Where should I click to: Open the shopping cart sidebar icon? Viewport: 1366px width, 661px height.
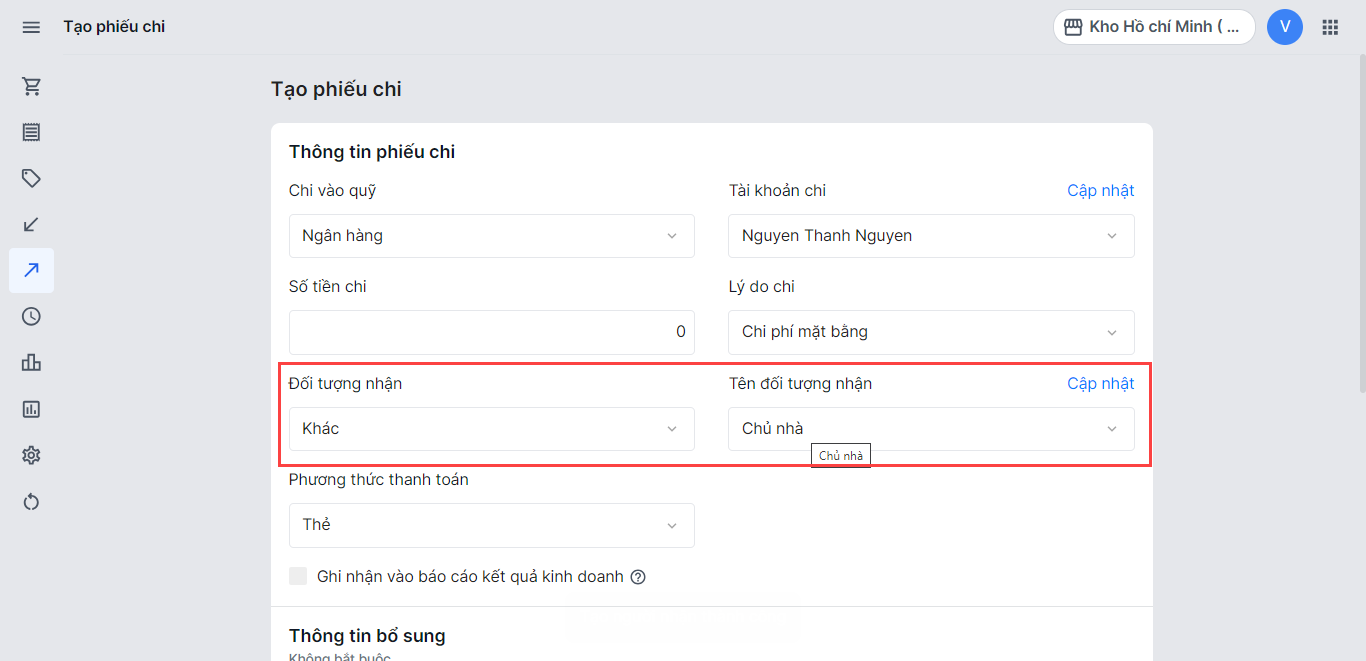(x=31, y=87)
